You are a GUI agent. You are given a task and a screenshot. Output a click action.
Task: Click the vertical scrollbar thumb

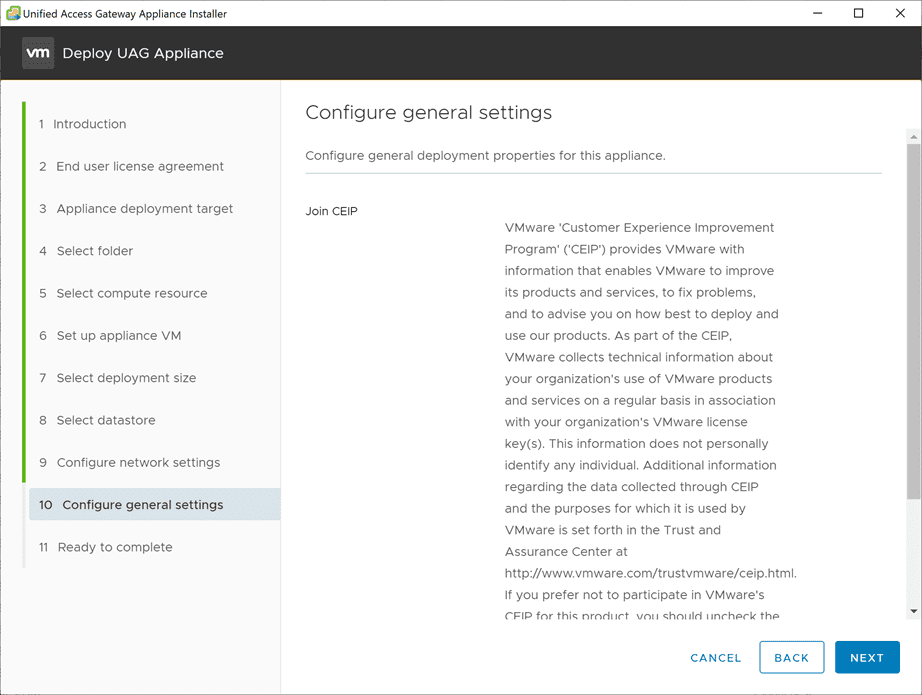[914, 320]
